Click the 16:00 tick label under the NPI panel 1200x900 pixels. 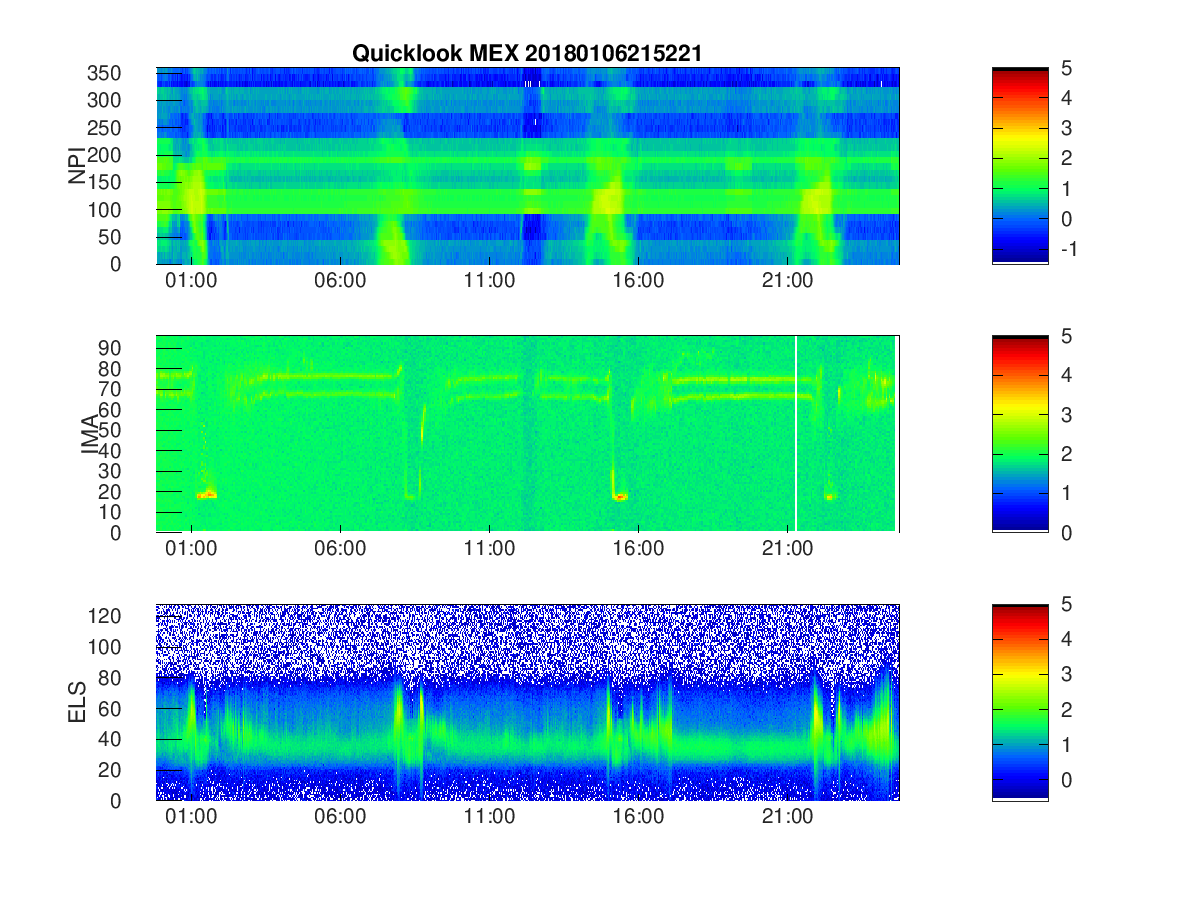tap(638, 281)
